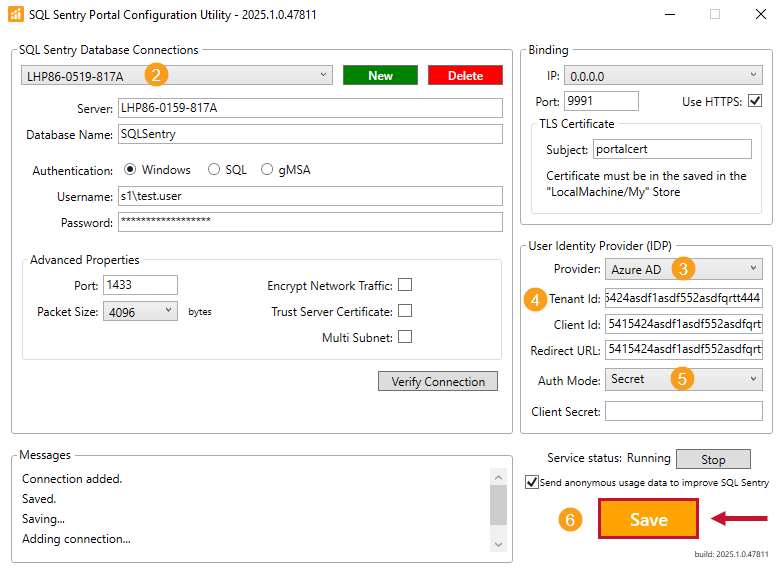Image resolution: width=784 pixels, height=574 pixels.
Task: Open the binding IP address dropdown
Action: click(663, 75)
